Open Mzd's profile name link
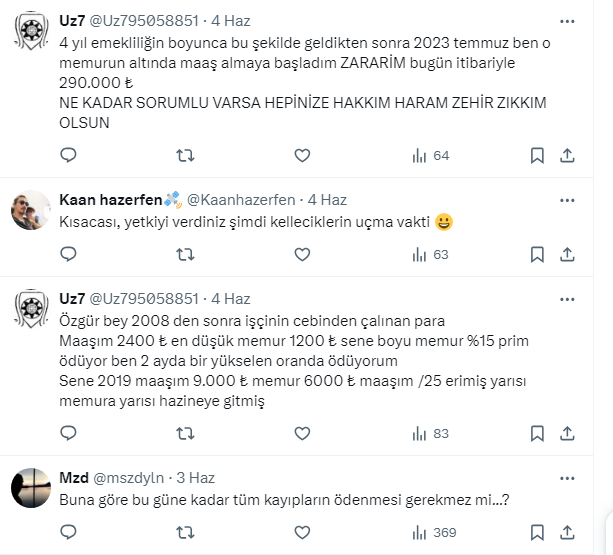Image resolution: width=613 pixels, height=555 pixels. click(74, 478)
